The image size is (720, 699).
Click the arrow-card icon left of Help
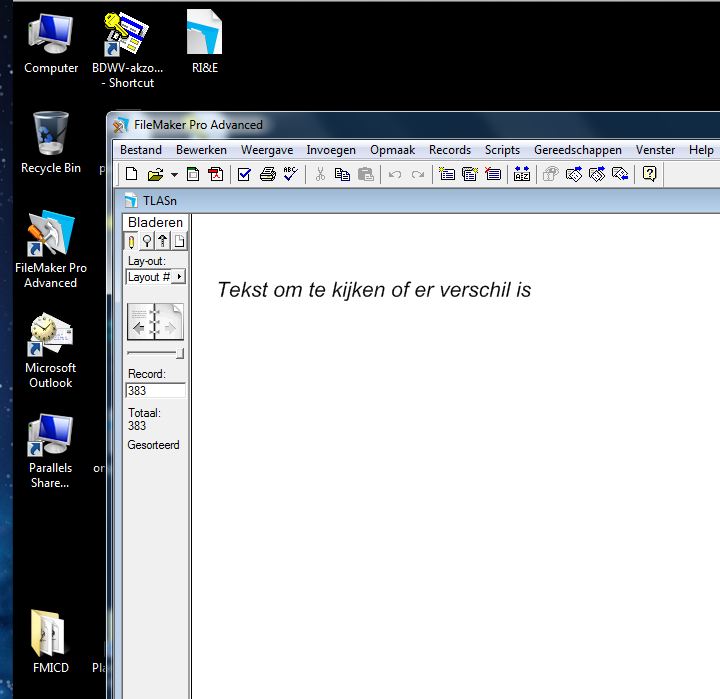[x=620, y=174]
